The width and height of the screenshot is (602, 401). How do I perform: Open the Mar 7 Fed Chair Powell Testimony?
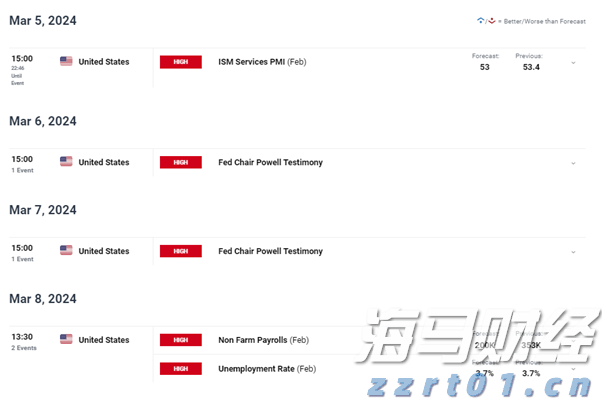point(270,251)
